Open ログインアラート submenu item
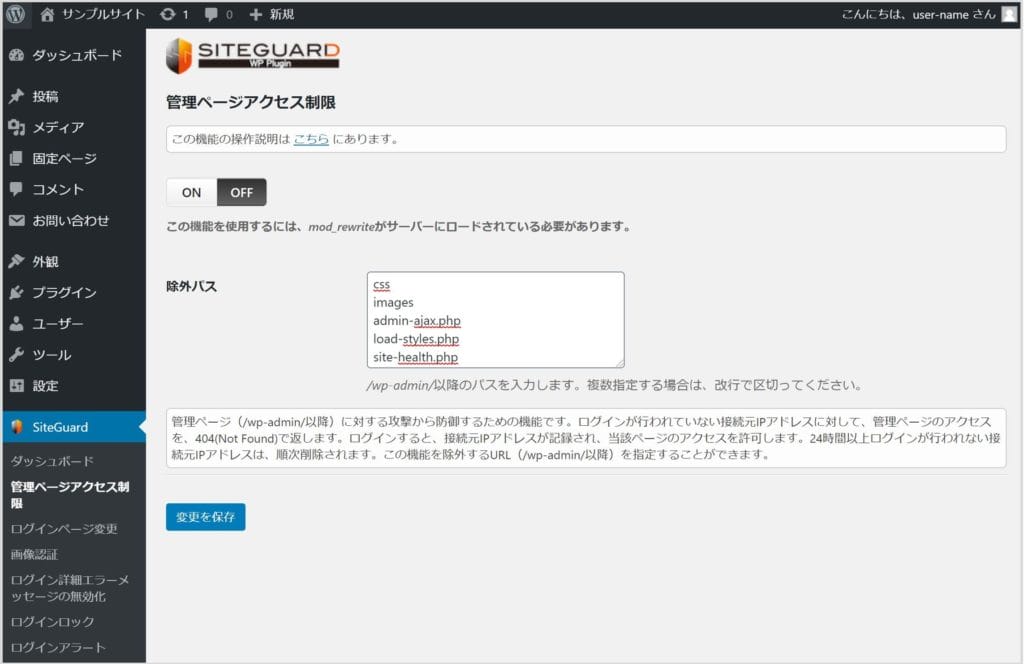 click(58, 648)
